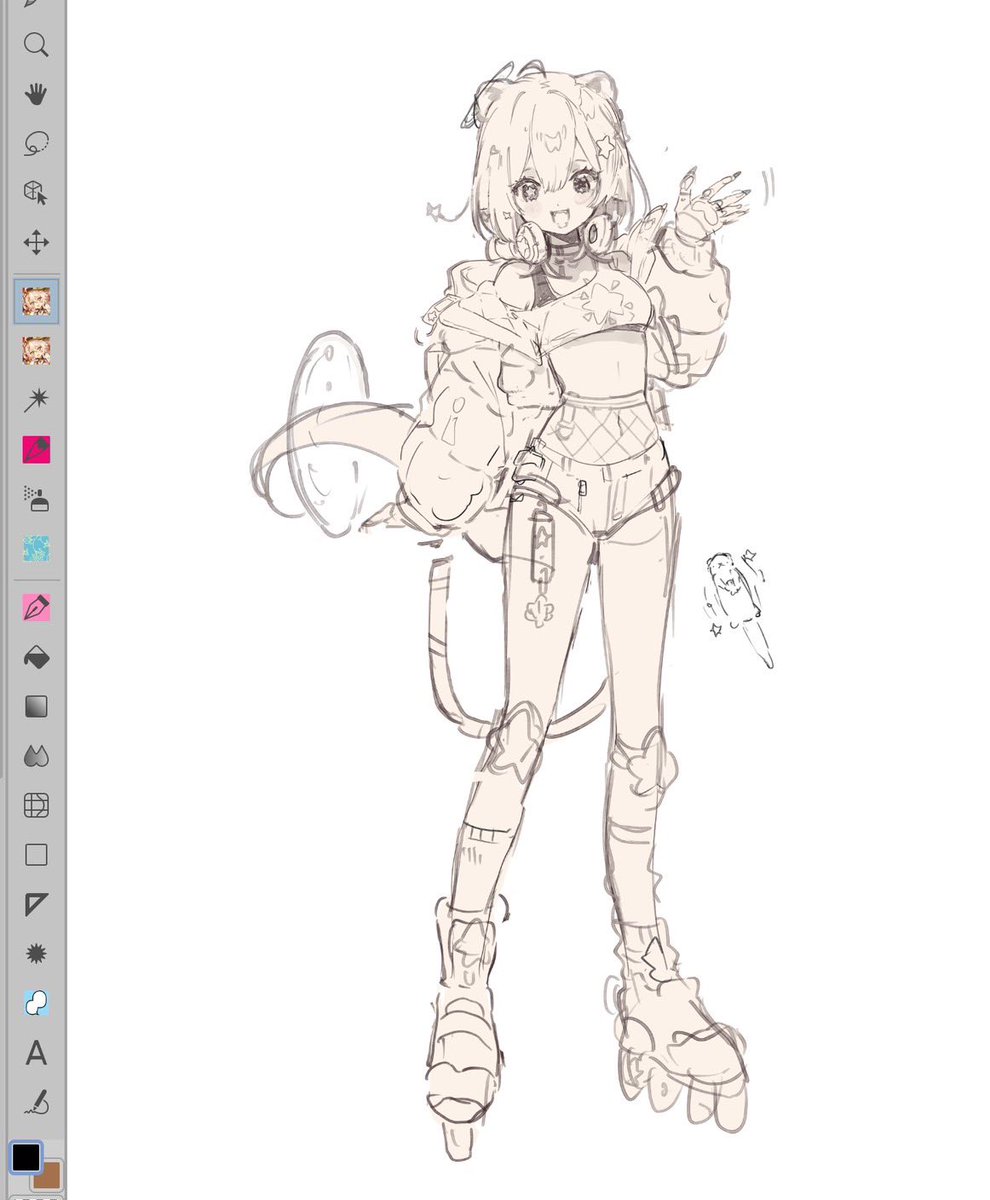Select the Auto select magic wand tool
This screenshot has height=1200, width=990.
tap(36, 400)
